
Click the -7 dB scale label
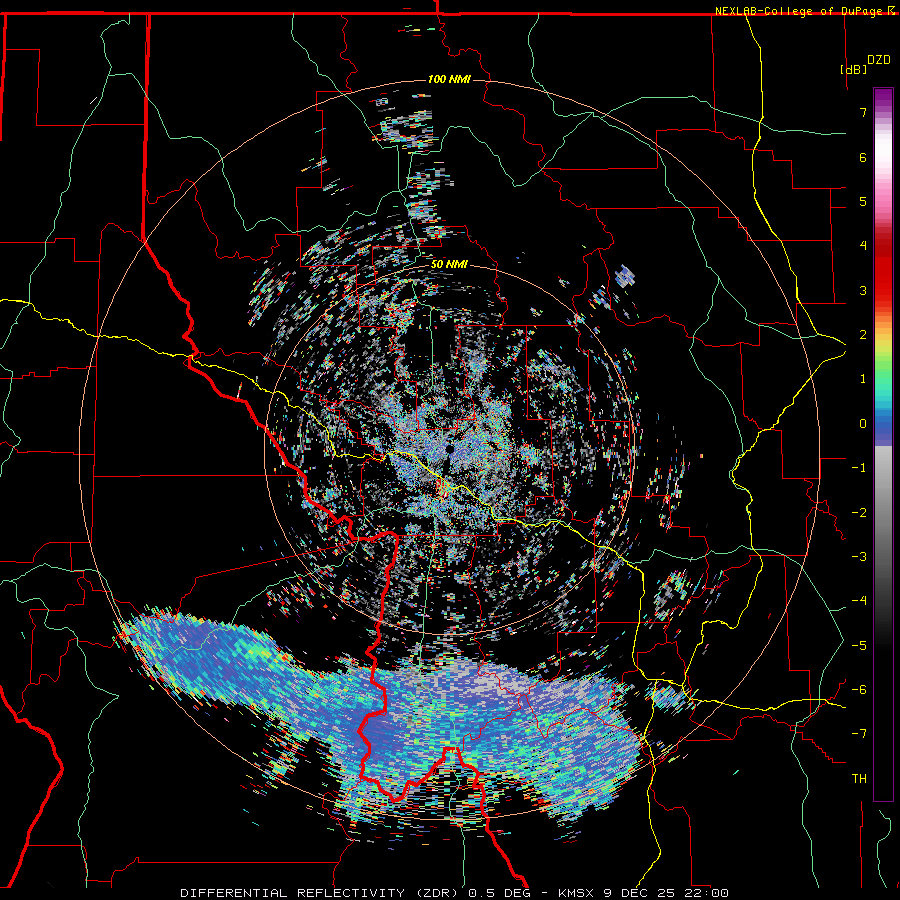(859, 734)
